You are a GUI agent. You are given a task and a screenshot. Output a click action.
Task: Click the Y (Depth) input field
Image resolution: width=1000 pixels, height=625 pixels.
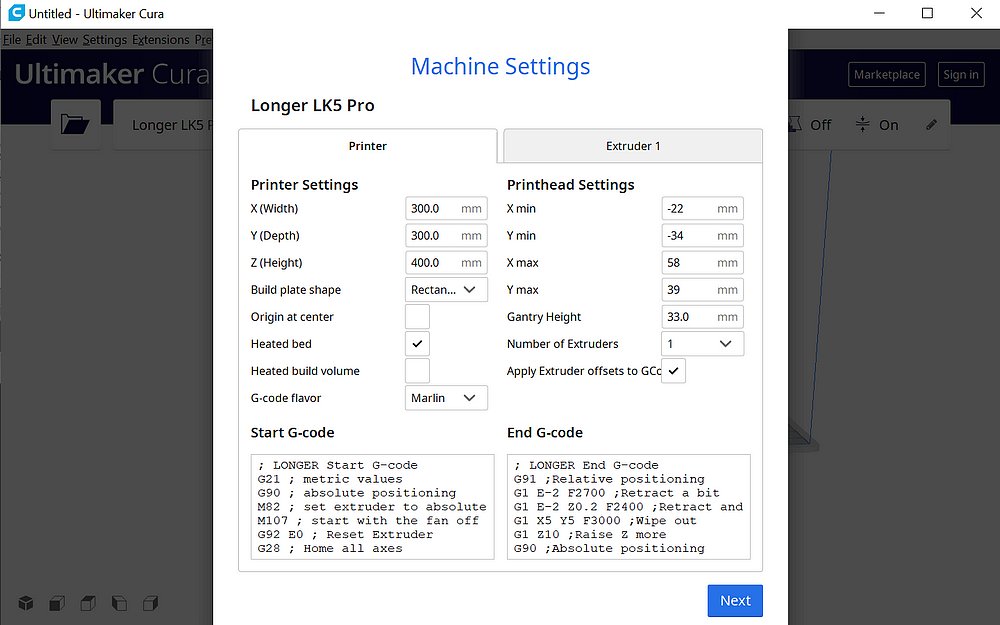(446, 235)
